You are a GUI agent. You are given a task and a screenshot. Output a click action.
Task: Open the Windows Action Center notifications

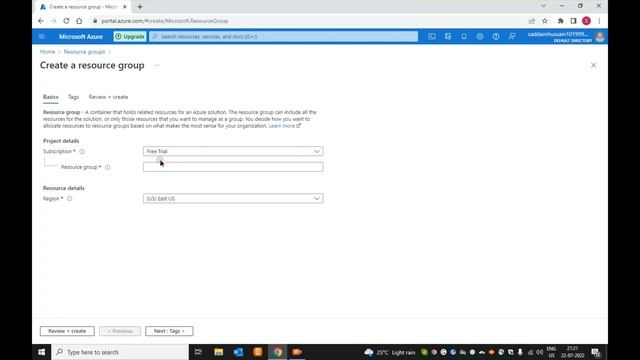pyautogui.click(x=596, y=352)
